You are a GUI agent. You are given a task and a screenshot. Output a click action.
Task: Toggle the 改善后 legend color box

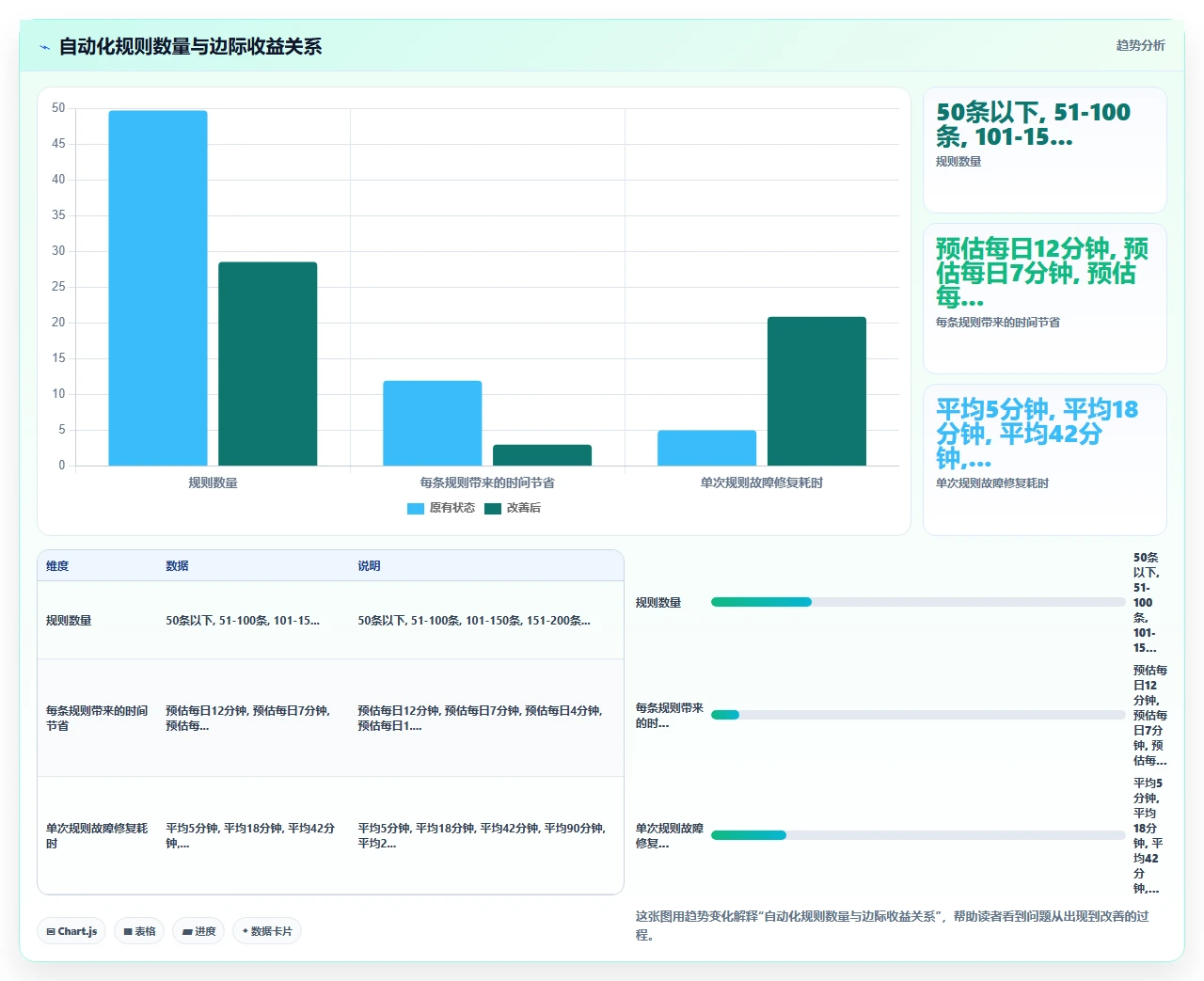493,509
